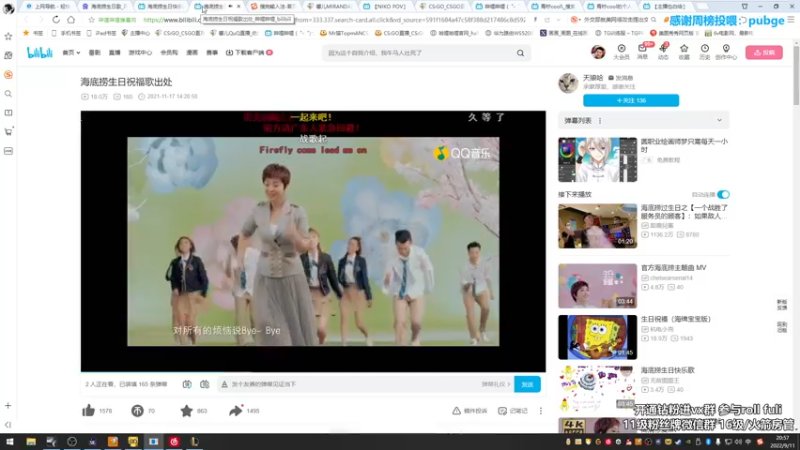Favorite the video with star icon
Screen dimensions: 800x450
pyautogui.click(x=186, y=410)
